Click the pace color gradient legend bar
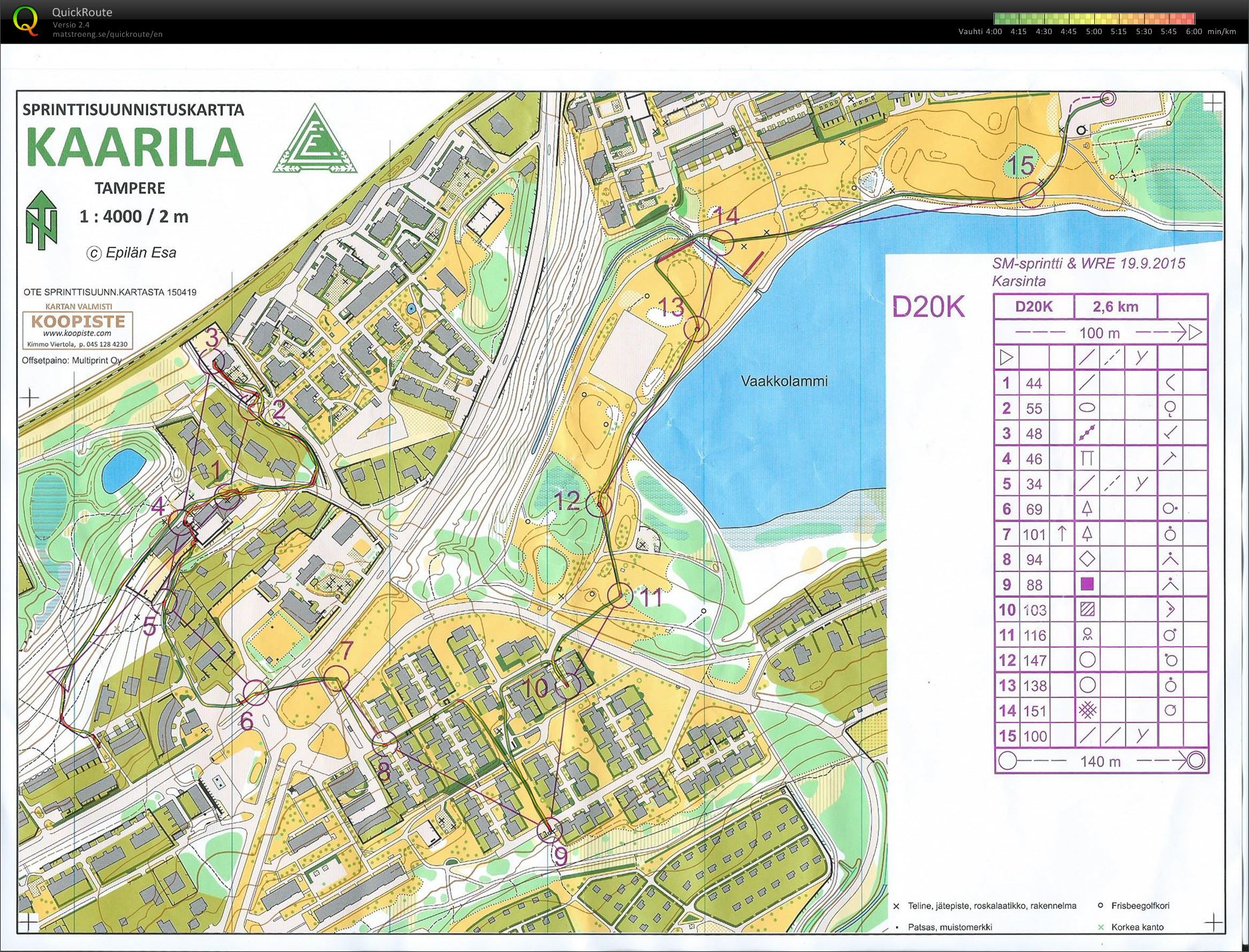1249x952 pixels. point(1094,19)
